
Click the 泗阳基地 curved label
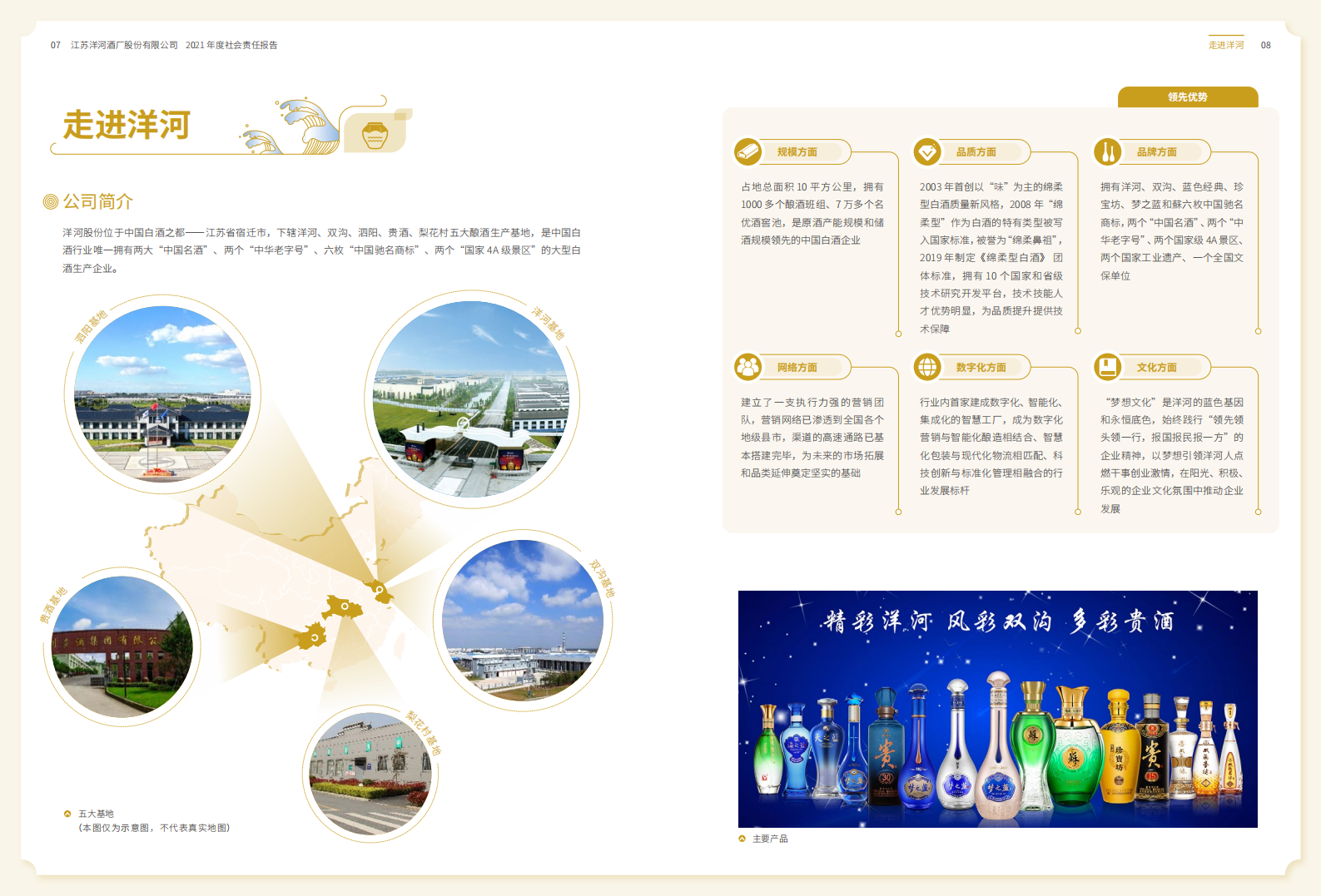pyautogui.click(x=91, y=326)
